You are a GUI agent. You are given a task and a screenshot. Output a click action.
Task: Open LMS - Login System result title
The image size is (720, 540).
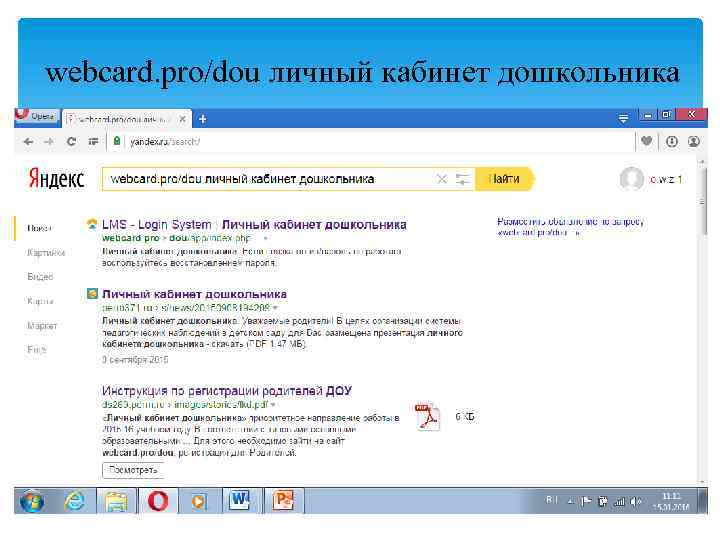pyautogui.click(x=254, y=225)
